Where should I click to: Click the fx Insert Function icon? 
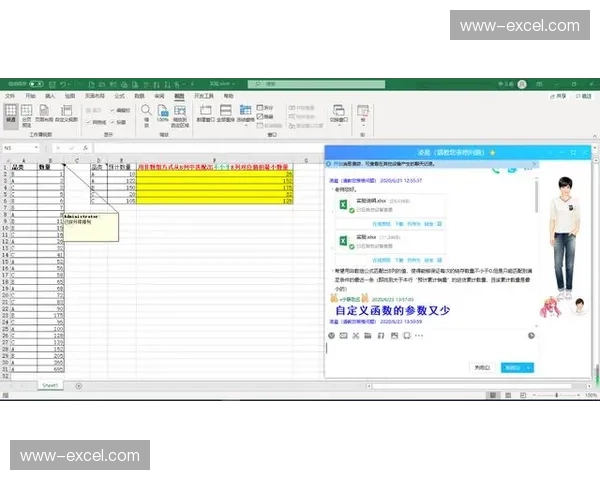click(85, 148)
